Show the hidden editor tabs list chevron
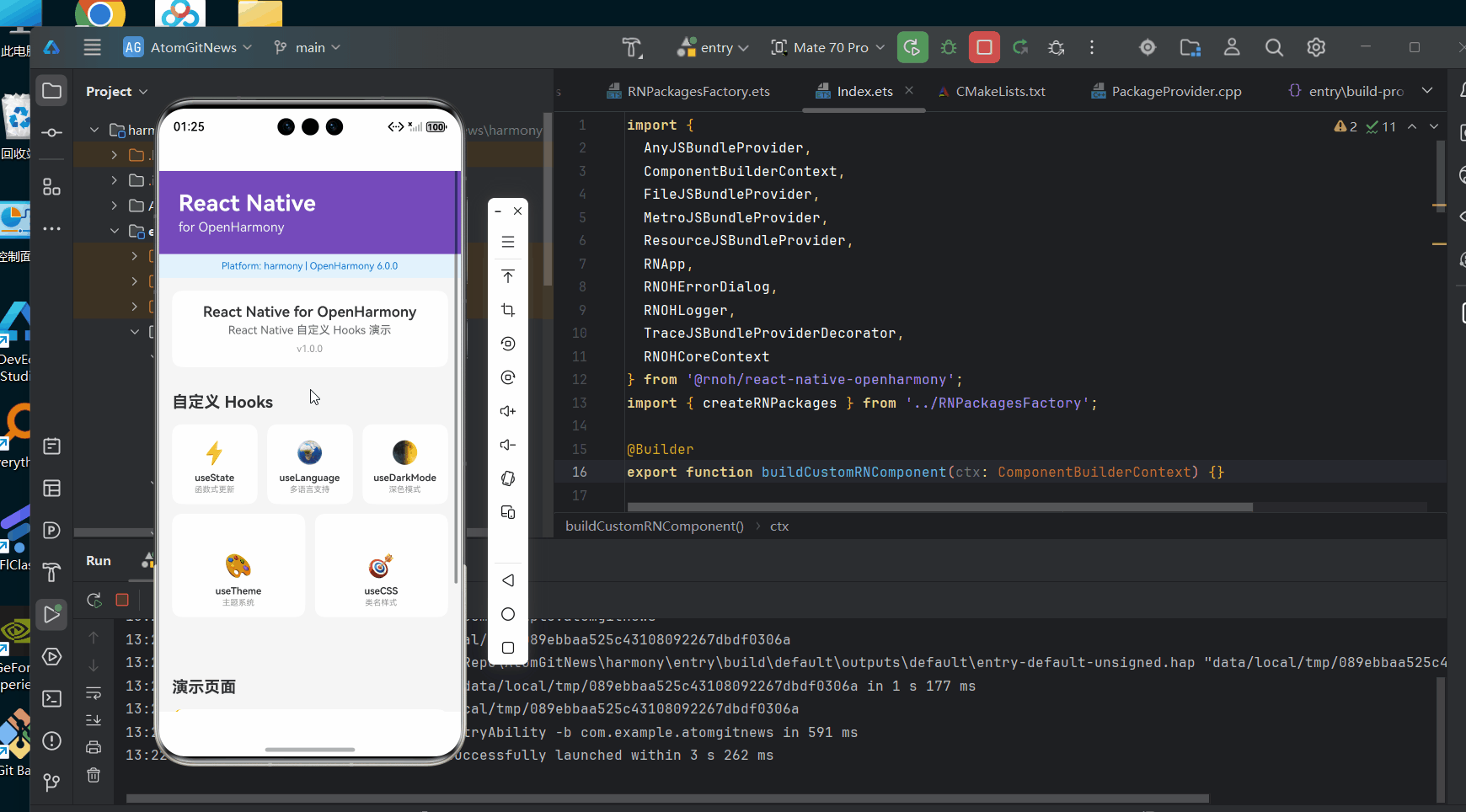This screenshot has height=812, width=1466. tap(1427, 91)
